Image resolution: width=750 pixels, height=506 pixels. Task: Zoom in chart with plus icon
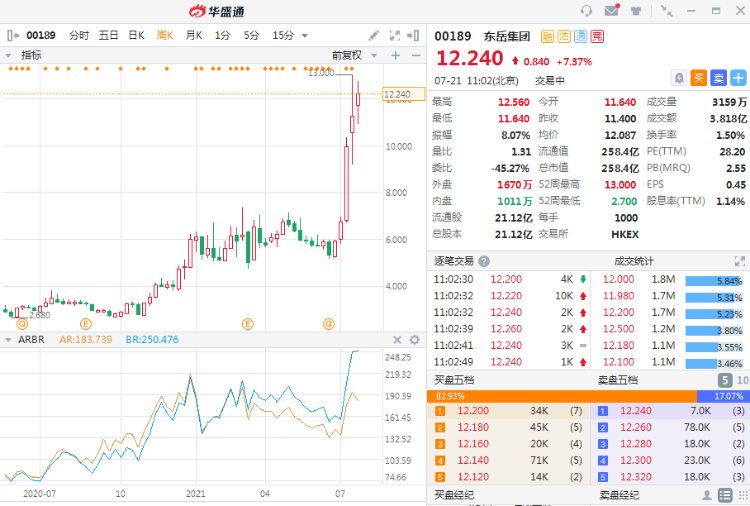click(396, 55)
